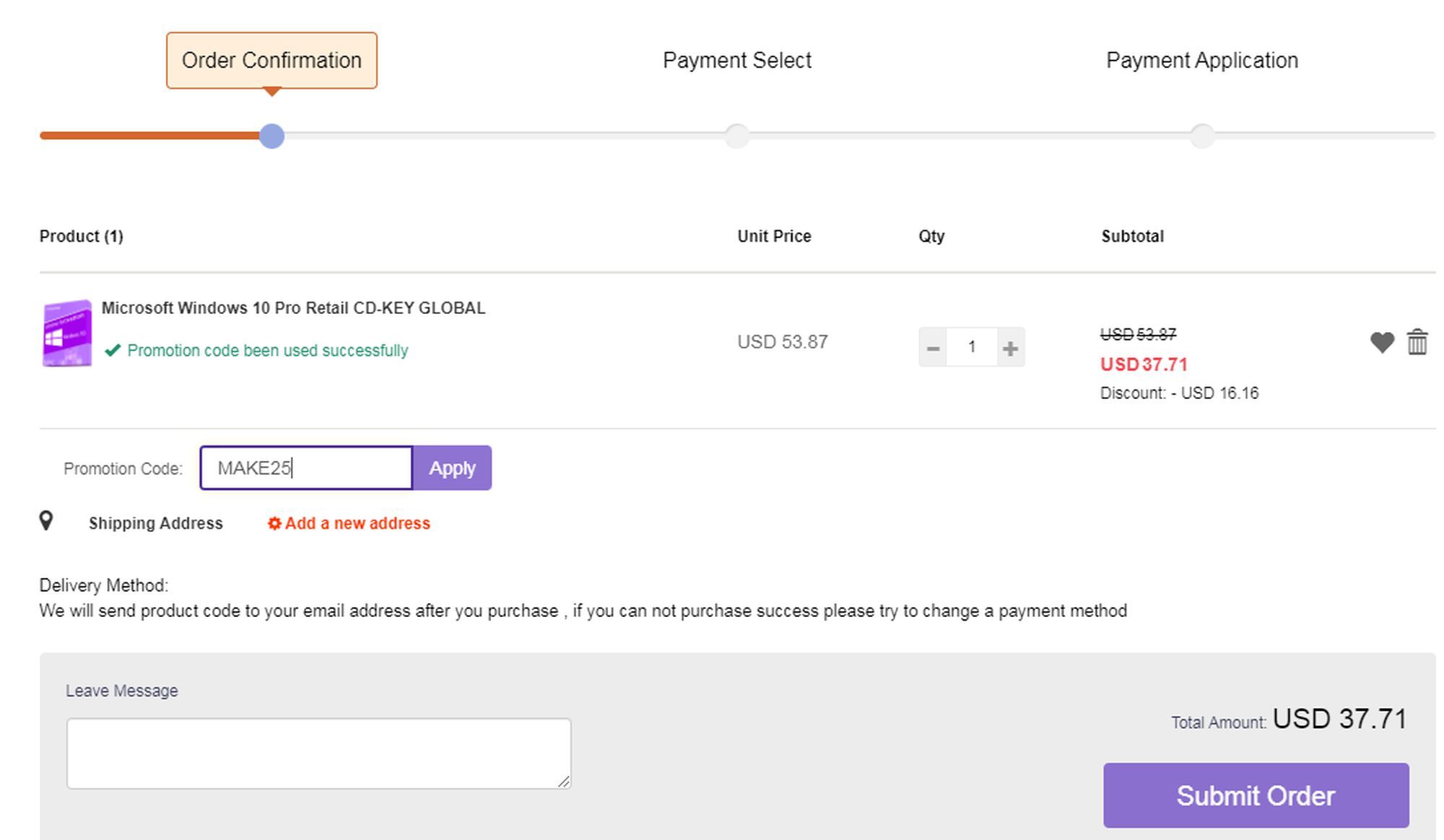Click the 'Total Amount:' value USD 37.71
Screen dimensions: 1444x840
pyautogui.click(x=1340, y=719)
